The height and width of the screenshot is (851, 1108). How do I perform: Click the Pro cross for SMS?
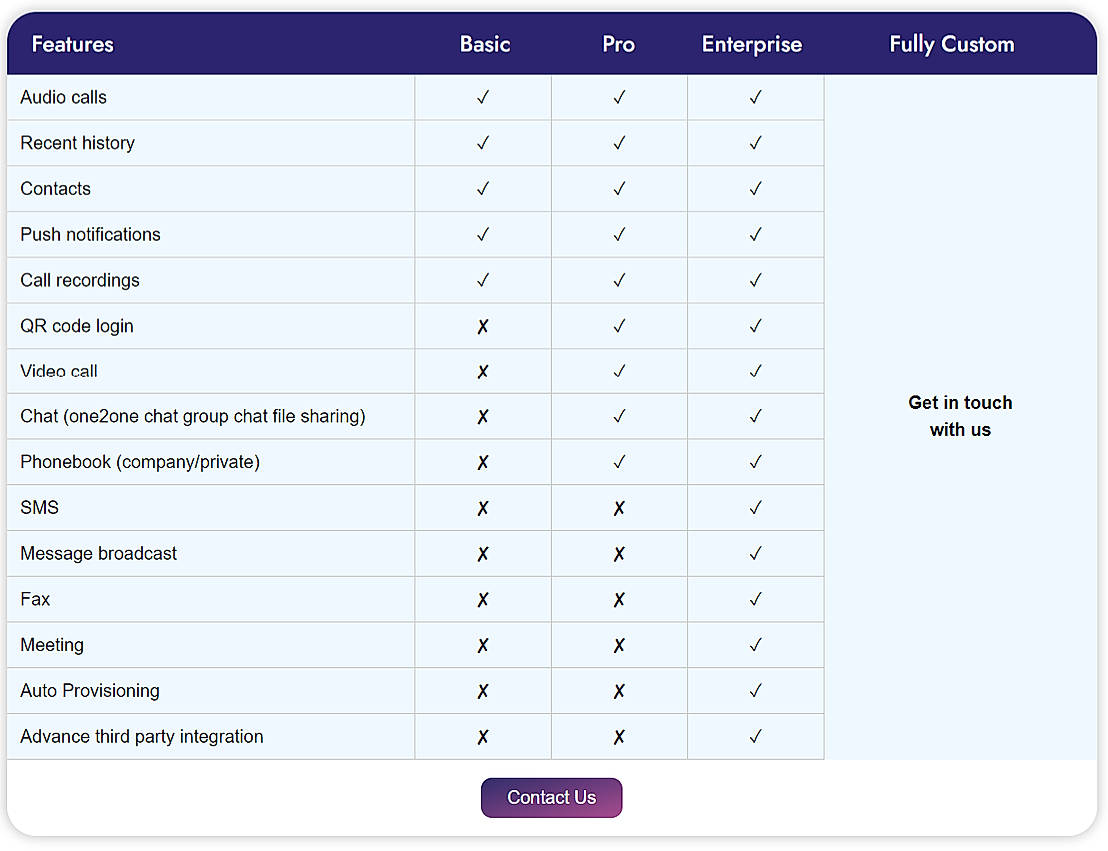619,508
